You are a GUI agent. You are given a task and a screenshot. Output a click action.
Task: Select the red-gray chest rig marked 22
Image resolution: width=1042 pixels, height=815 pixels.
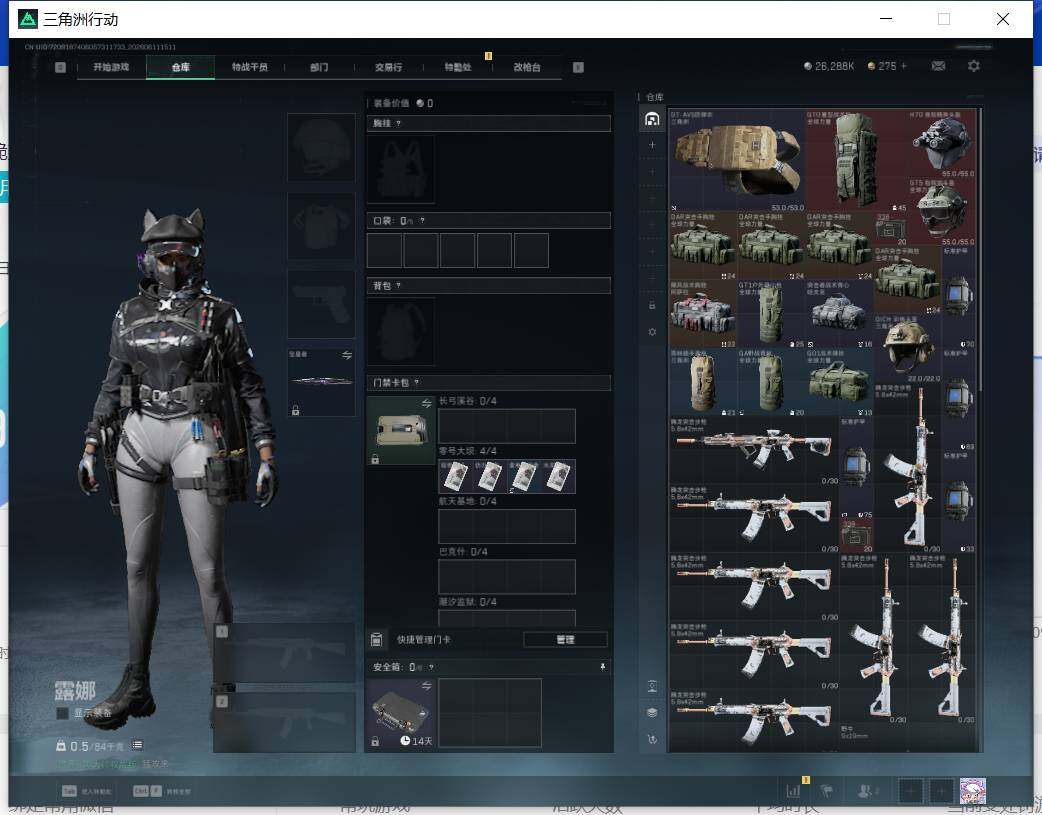tap(703, 314)
